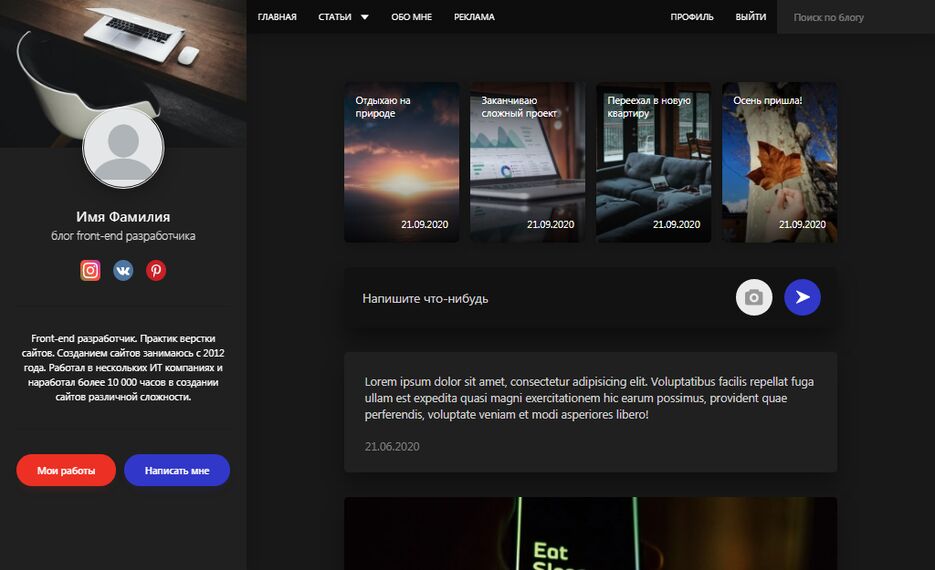Focus the Поиск по блогу search field
Screen dimensions: 935x570
(x=856, y=17)
